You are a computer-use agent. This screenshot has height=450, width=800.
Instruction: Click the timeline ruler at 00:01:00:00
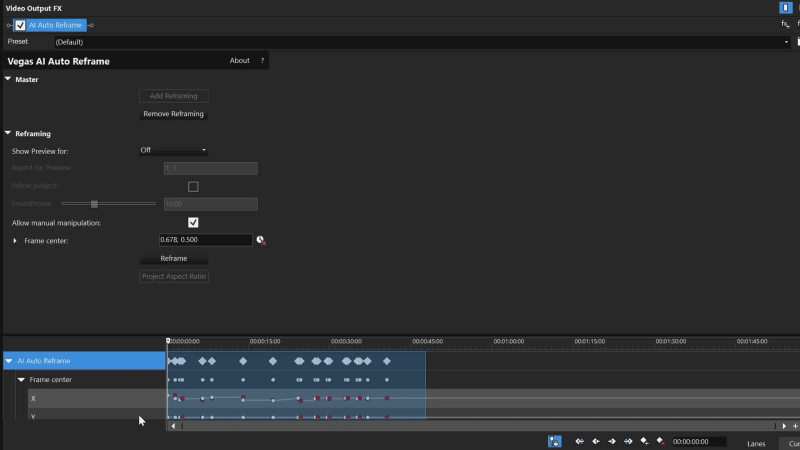[509, 341]
